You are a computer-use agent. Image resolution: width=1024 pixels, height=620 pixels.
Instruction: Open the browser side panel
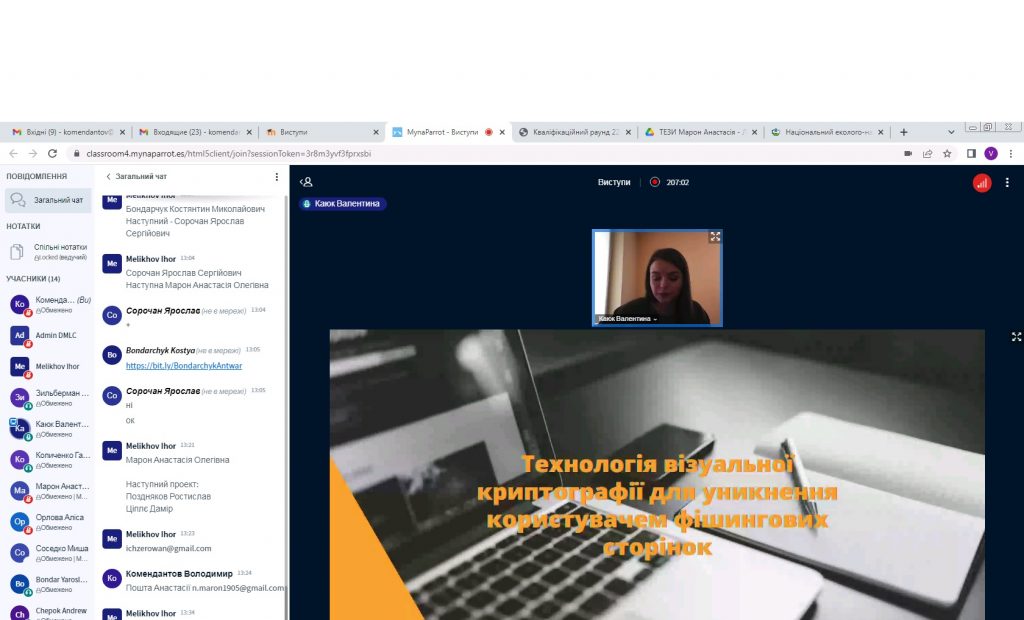(x=971, y=154)
